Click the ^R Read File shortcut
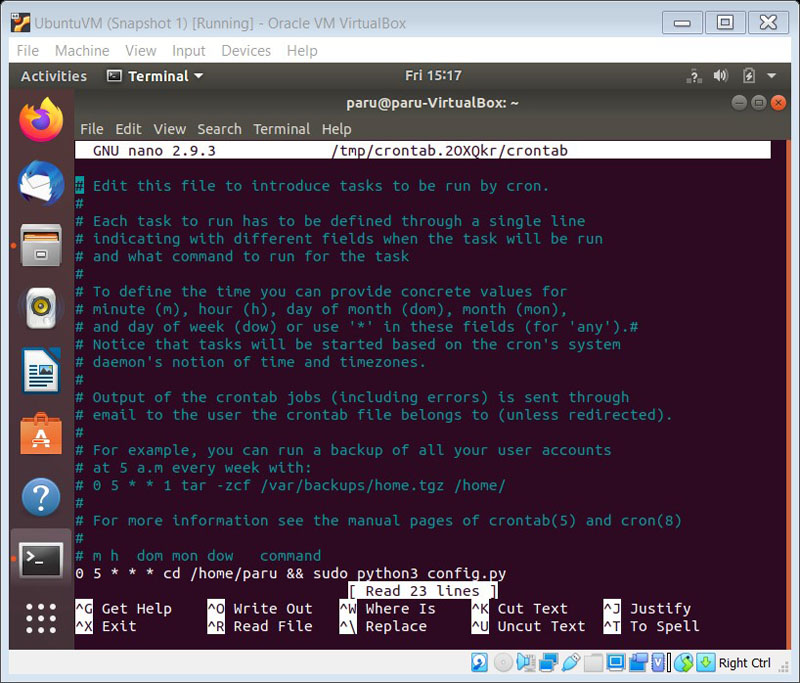 click(x=260, y=626)
